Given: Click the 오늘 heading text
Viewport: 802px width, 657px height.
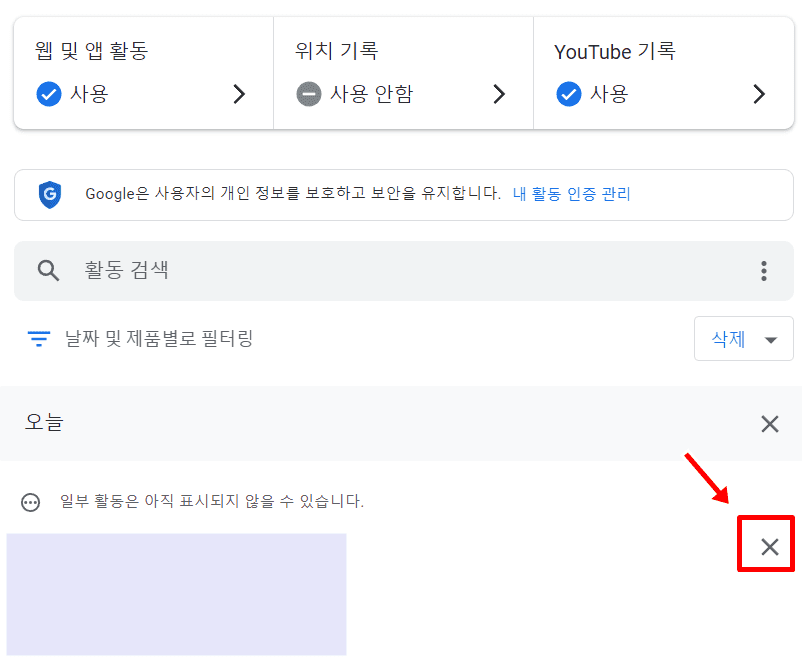Looking at the screenshot, I should point(44,422).
